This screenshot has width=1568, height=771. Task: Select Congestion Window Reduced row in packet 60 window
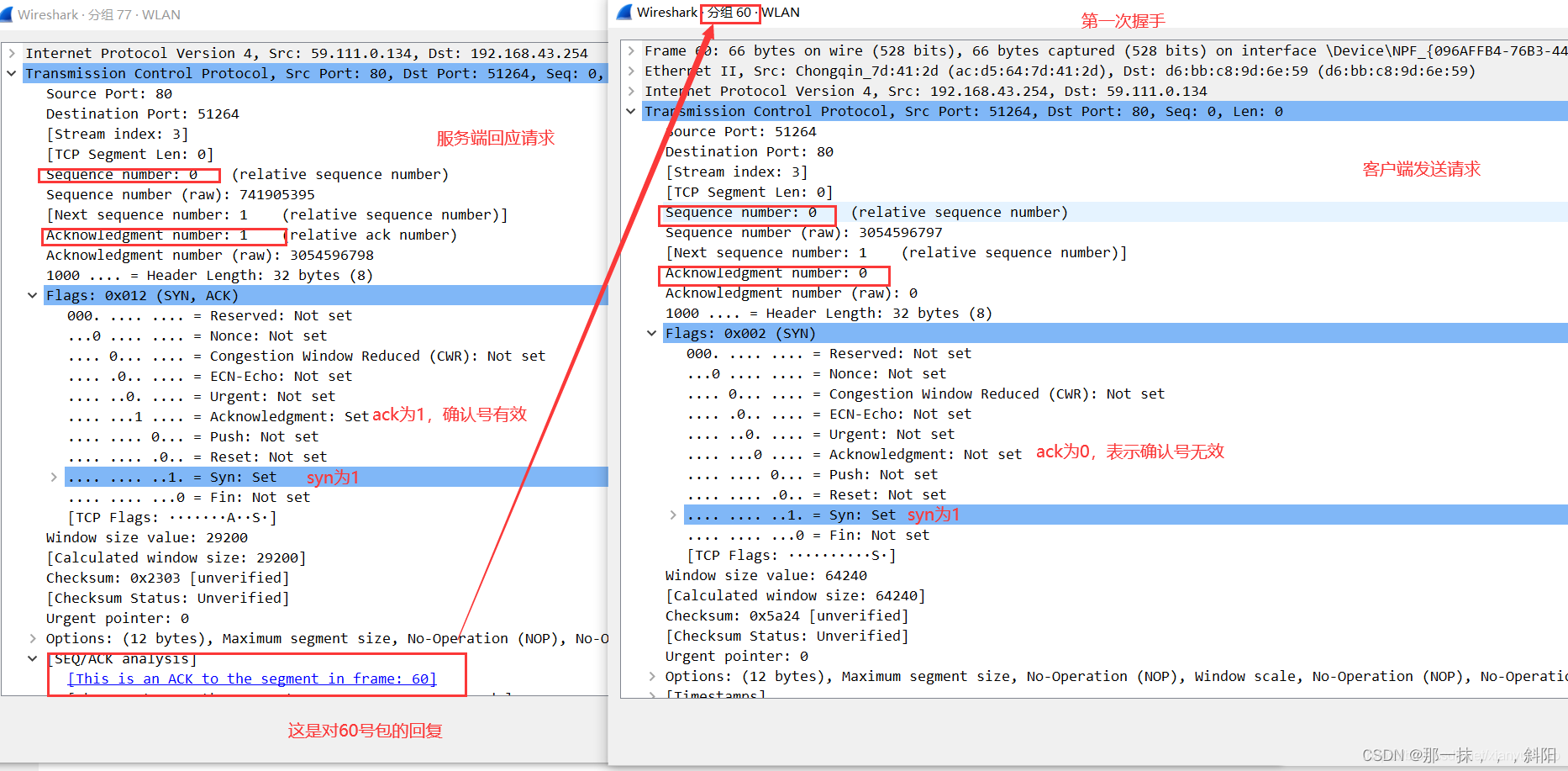926,393
